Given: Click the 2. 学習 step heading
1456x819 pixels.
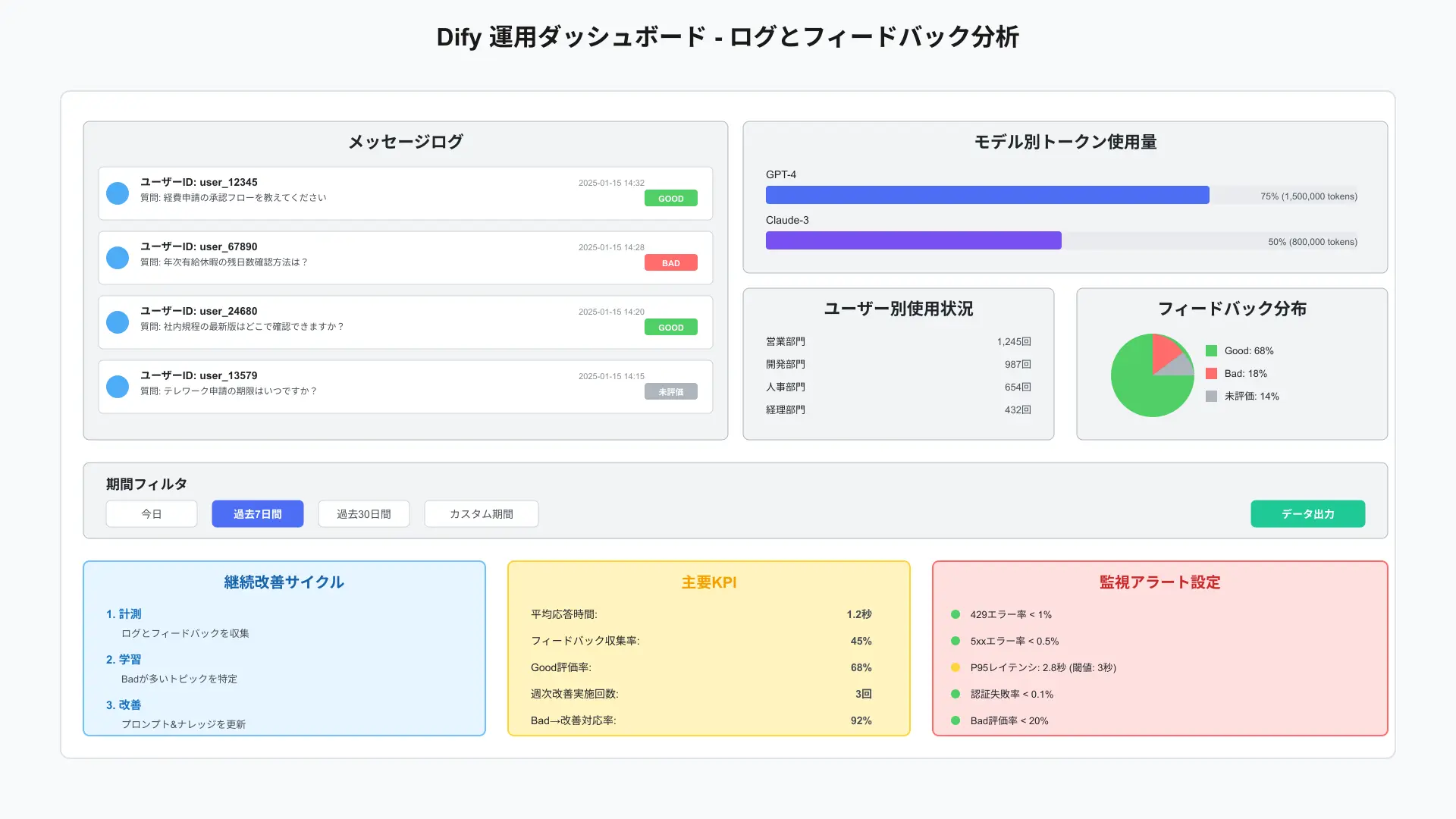Looking at the screenshot, I should coord(124,660).
